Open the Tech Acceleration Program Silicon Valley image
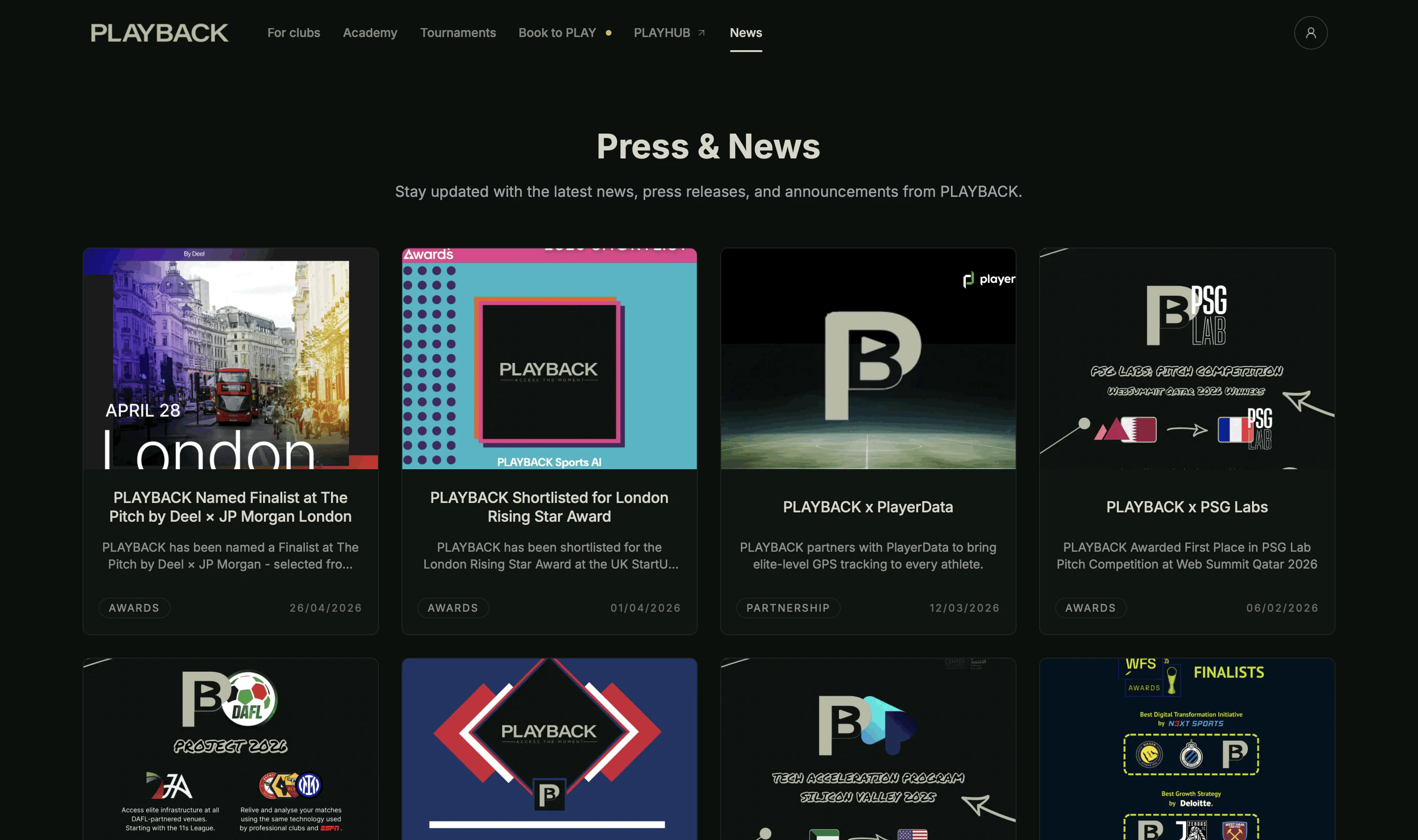Viewport: 1418px width, 840px height. coord(867,747)
